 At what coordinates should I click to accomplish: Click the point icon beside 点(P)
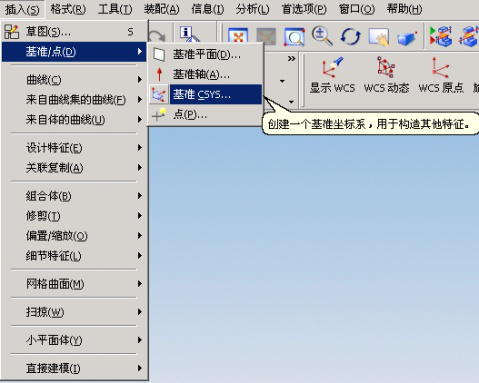coord(159,114)
